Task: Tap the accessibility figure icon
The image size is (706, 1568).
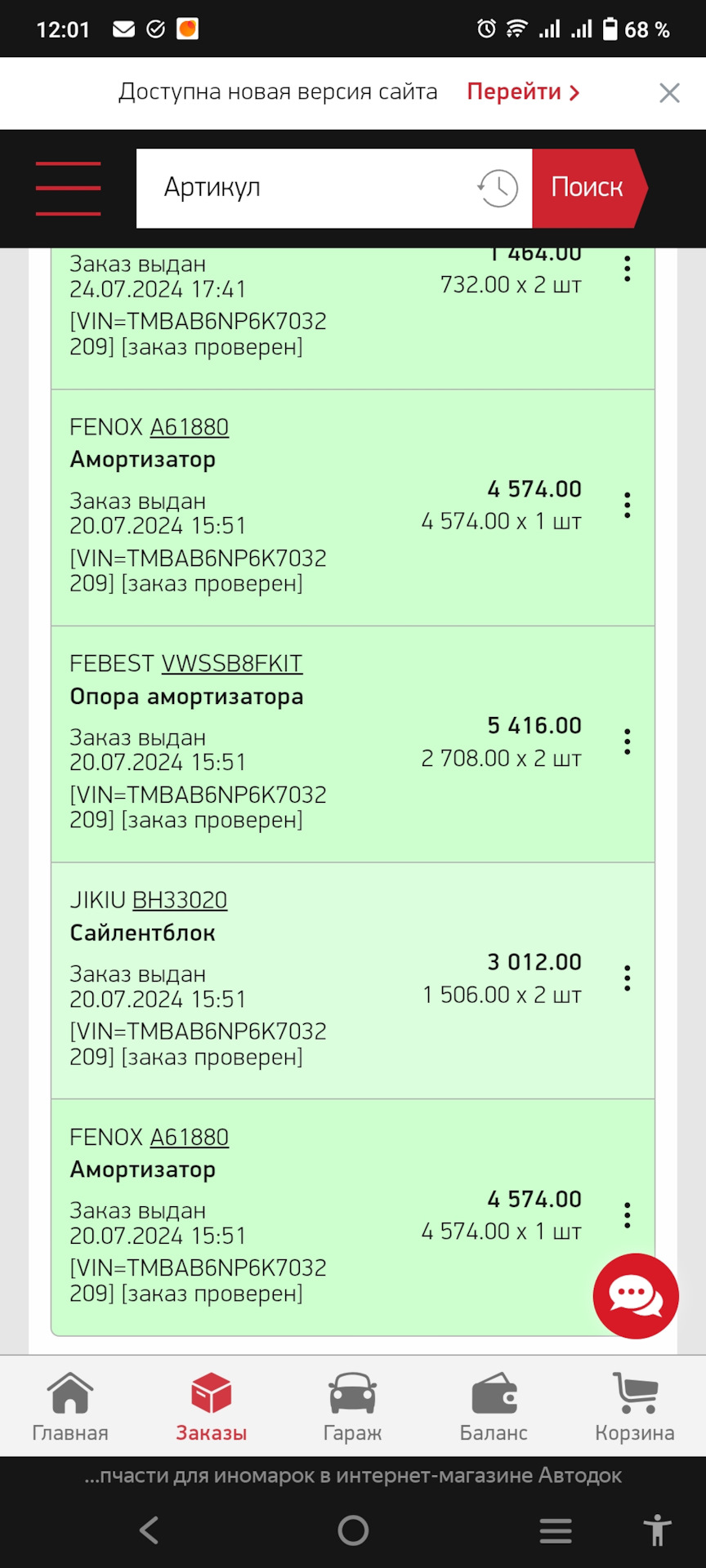Action: pyautogui.click(x=656, y=1530)
